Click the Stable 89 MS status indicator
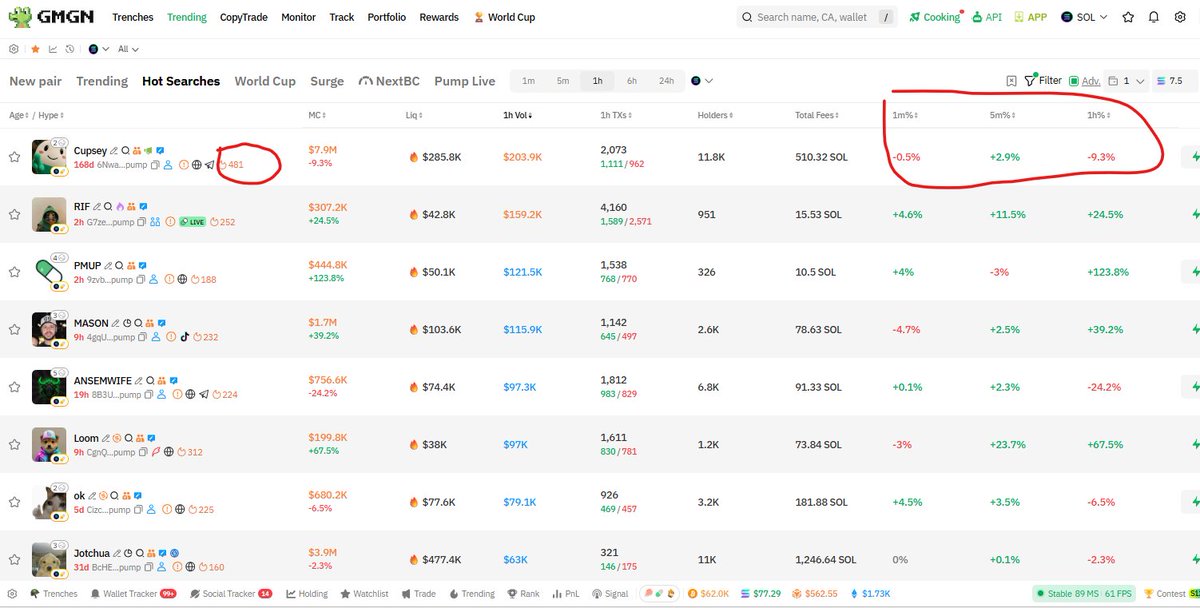Screen dimensions: 1200x608 [1084, 594]
